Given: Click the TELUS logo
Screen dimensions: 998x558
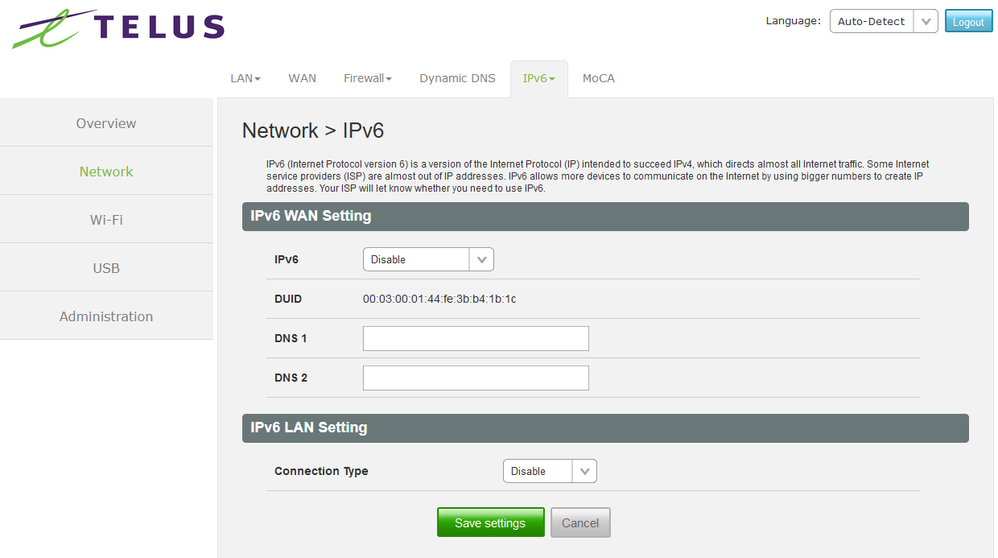Looking at the screenshot, I should [118, 28].
